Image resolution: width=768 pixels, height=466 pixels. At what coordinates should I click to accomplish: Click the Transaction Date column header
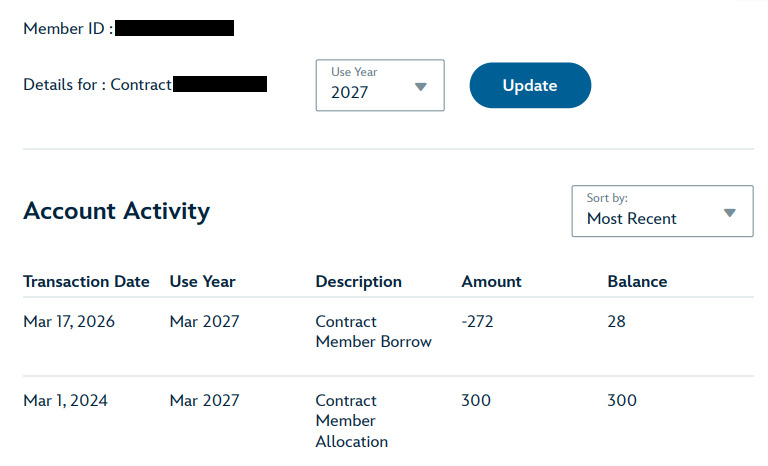point(86,281)
